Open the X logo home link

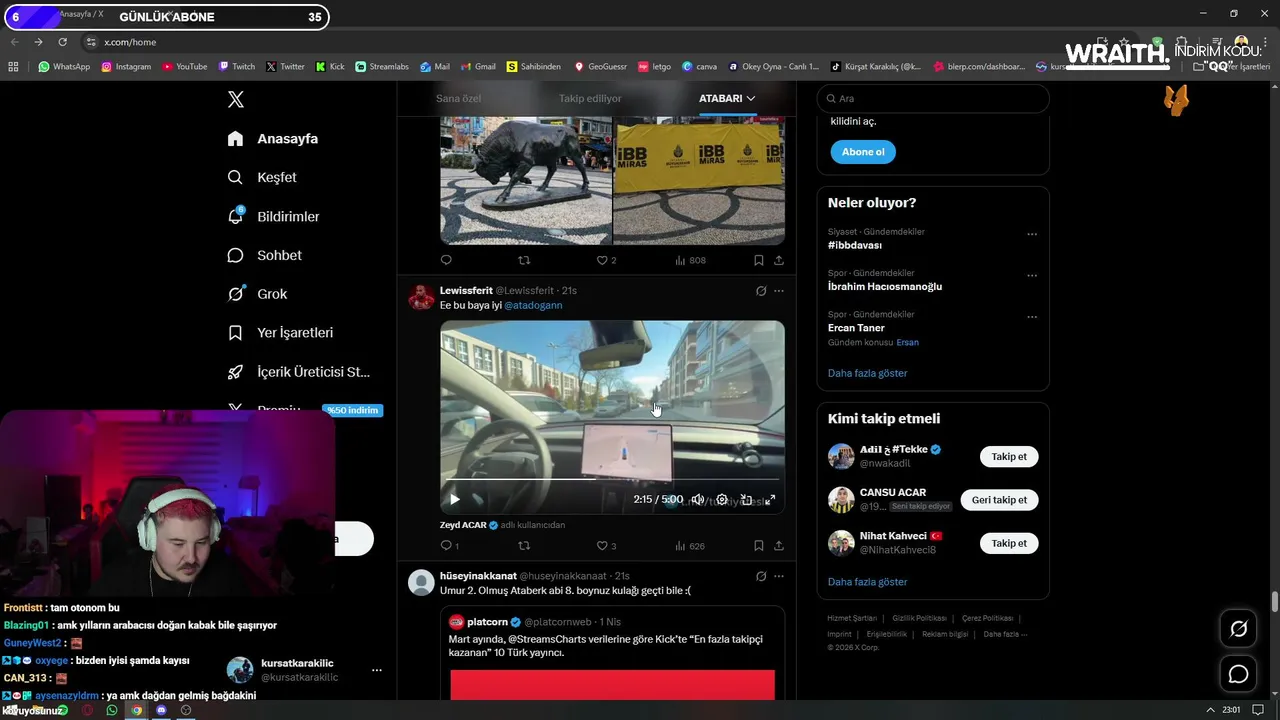pyautogui.click(x=236, y=99)
